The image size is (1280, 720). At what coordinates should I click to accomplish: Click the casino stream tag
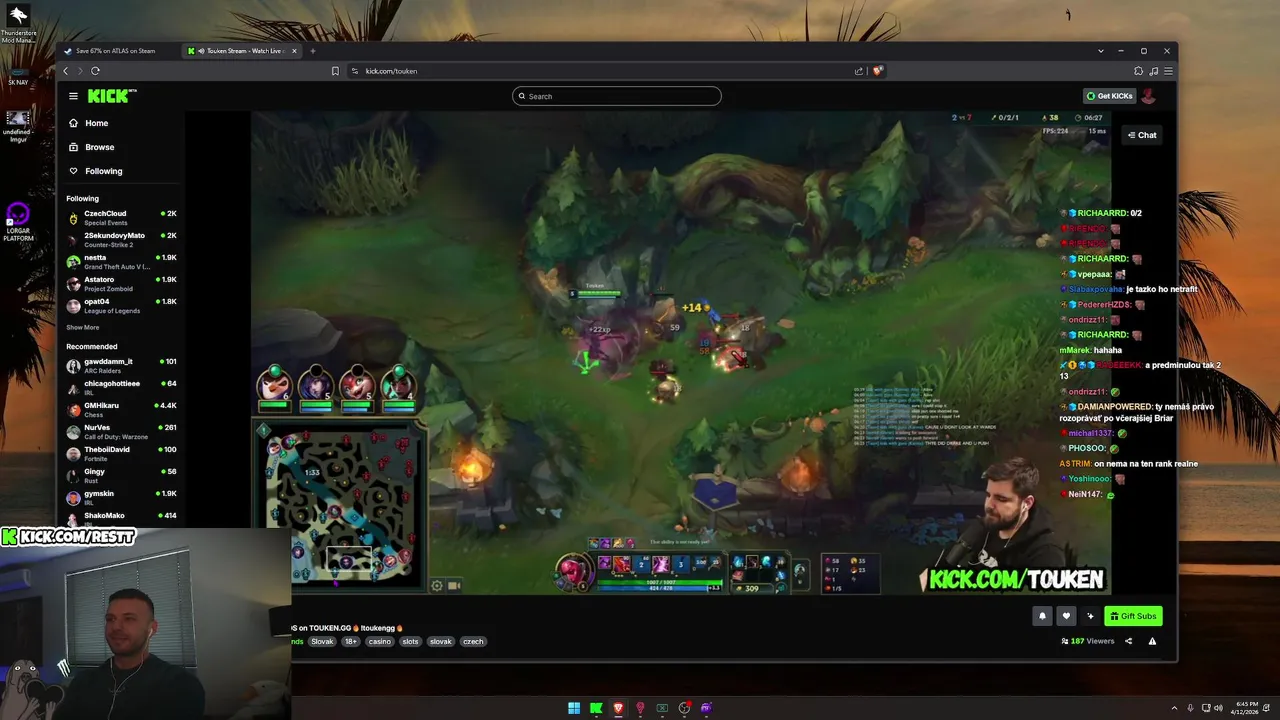pyautogui.click(x=379, y=641)
